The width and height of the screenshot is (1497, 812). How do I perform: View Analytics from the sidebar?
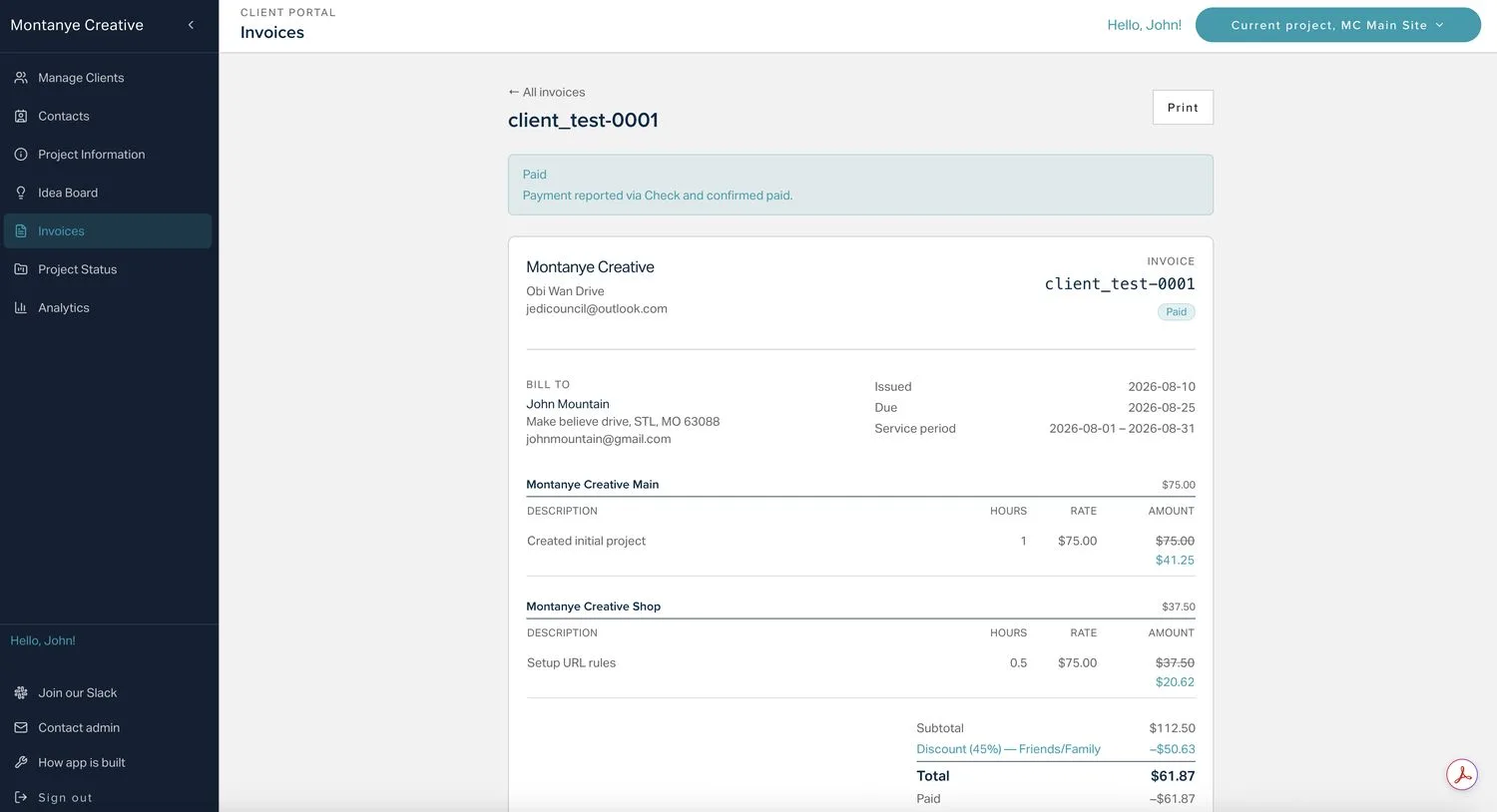pos(108,308)
